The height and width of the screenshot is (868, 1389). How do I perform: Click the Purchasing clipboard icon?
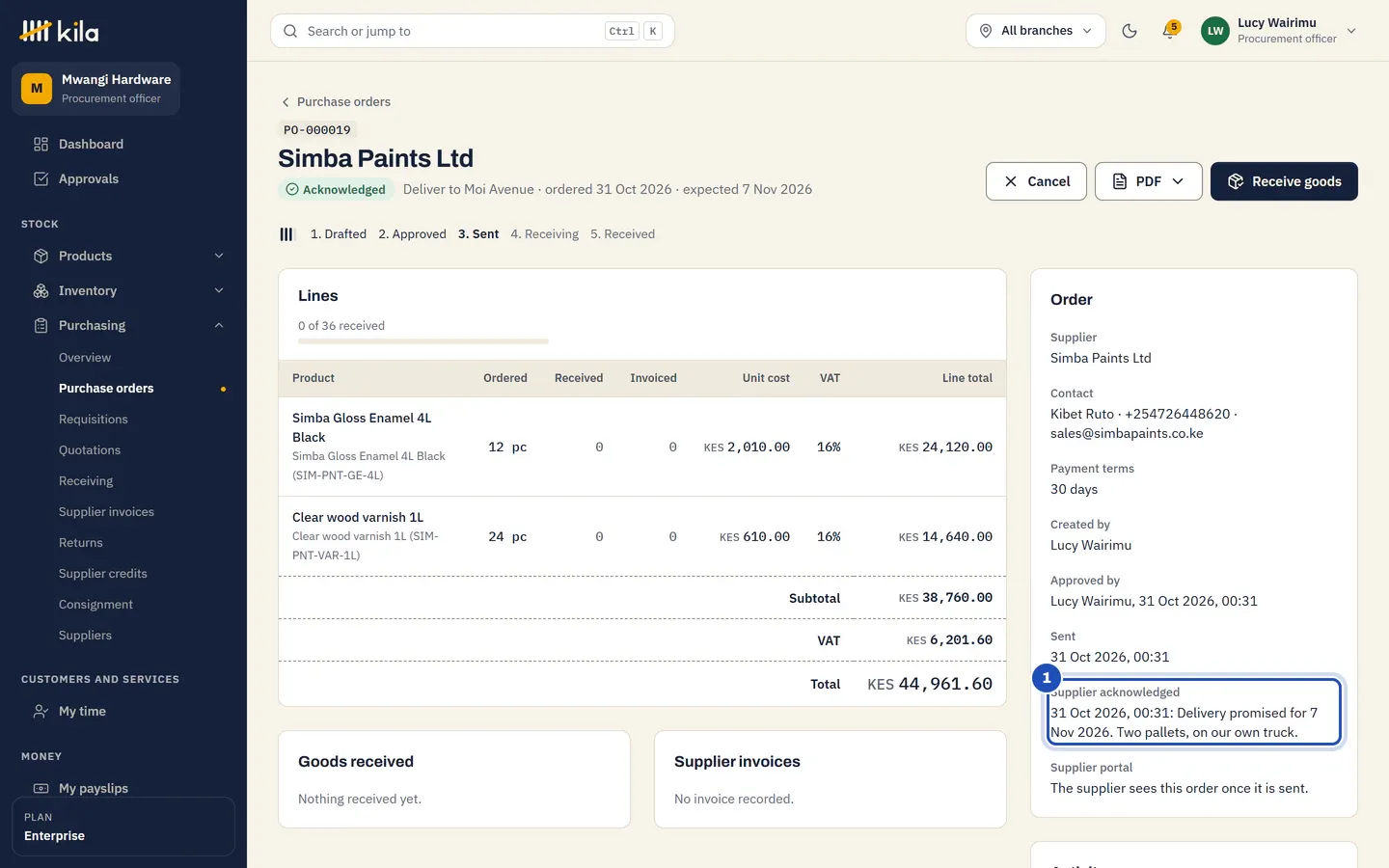coord(41,325)
